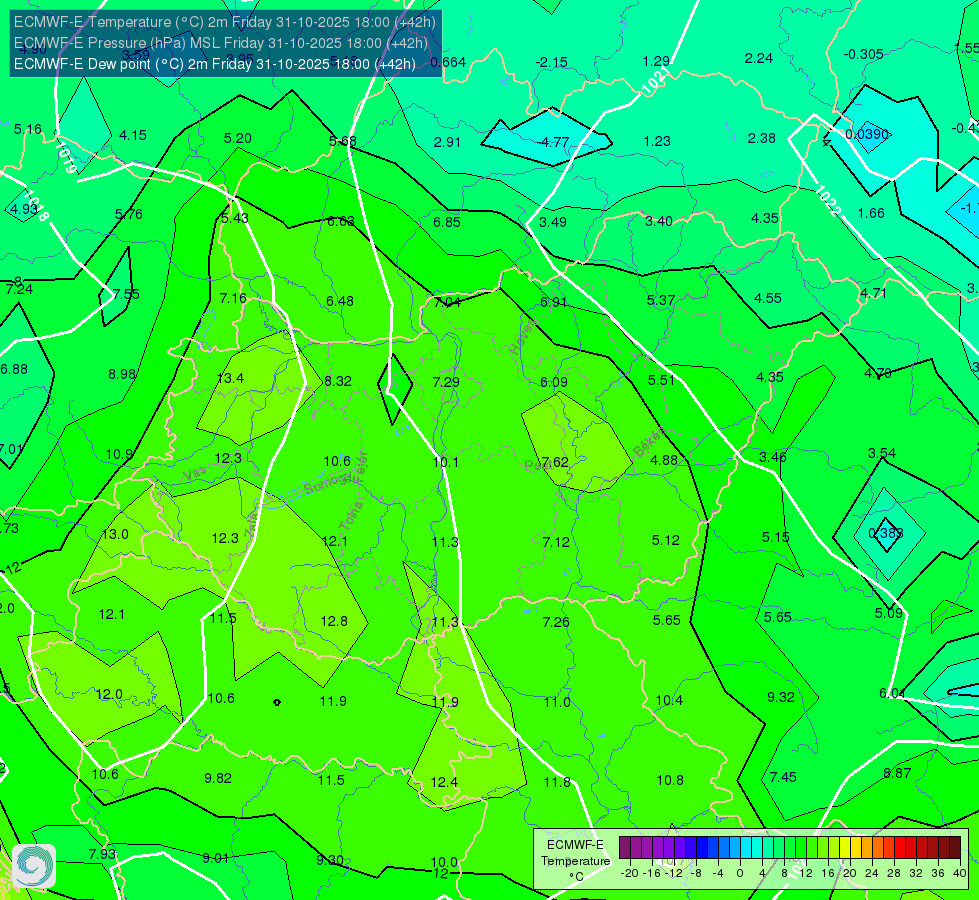Click the 1019 isobar pressure label
979x900 pixels.
pos(67,158)
